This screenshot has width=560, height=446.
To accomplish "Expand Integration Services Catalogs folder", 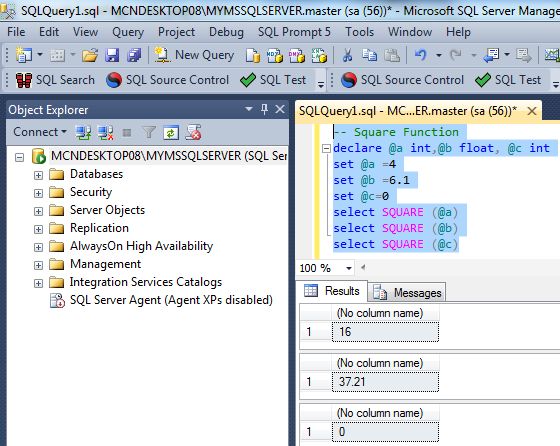I will (x=38, y=283).
